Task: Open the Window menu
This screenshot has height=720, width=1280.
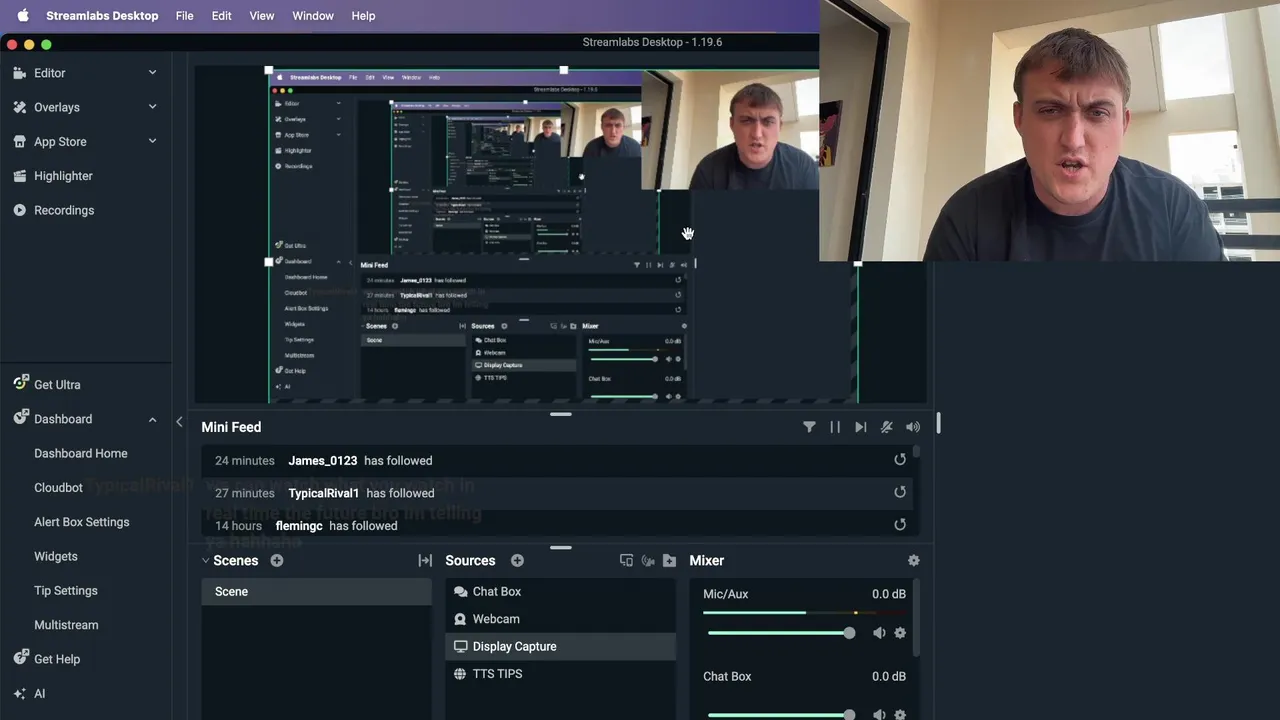Action: coord(313,16)
